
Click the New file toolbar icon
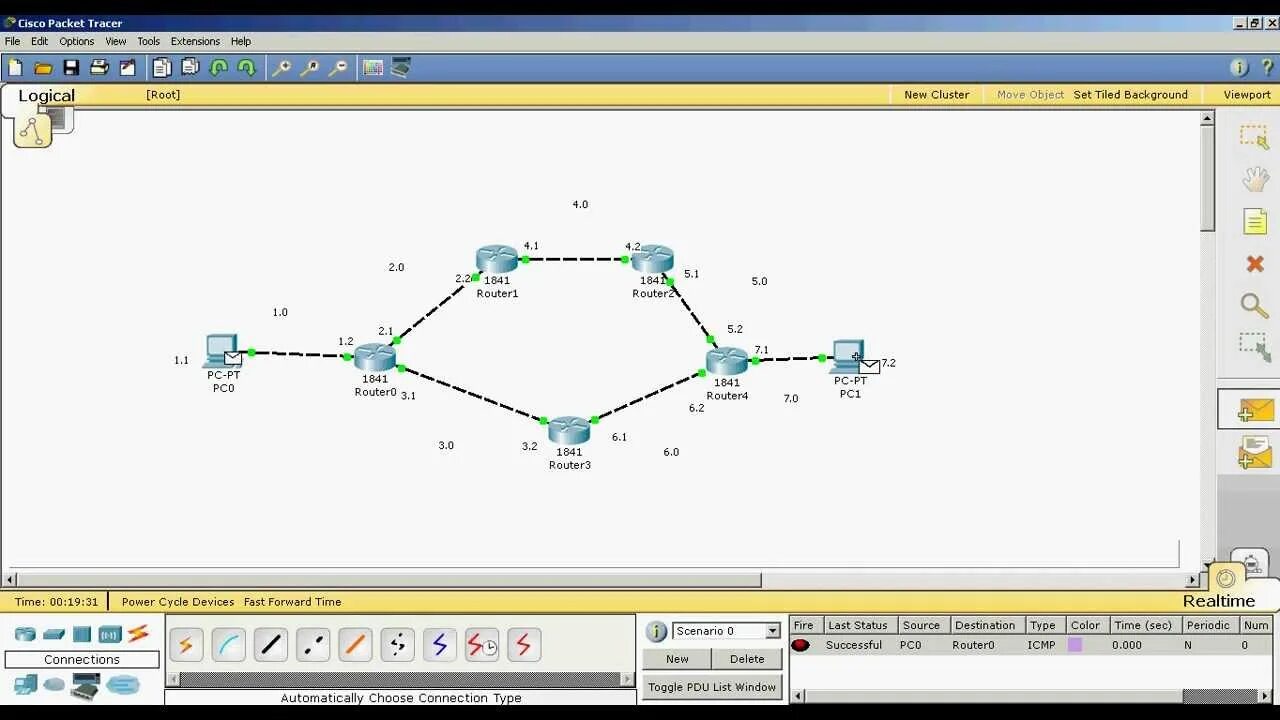(x=15, y=68)
